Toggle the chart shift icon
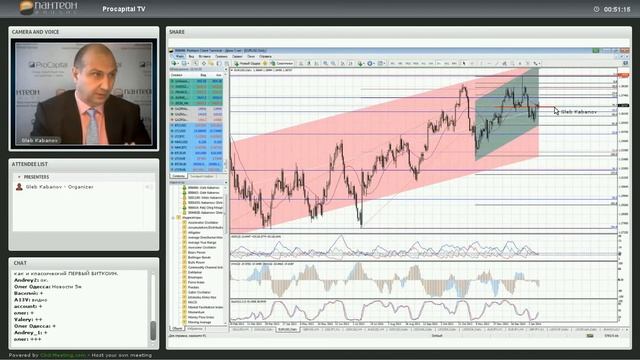Image resolution: width=640 pixels, height=360 pixels. click(x=350, y=63)
